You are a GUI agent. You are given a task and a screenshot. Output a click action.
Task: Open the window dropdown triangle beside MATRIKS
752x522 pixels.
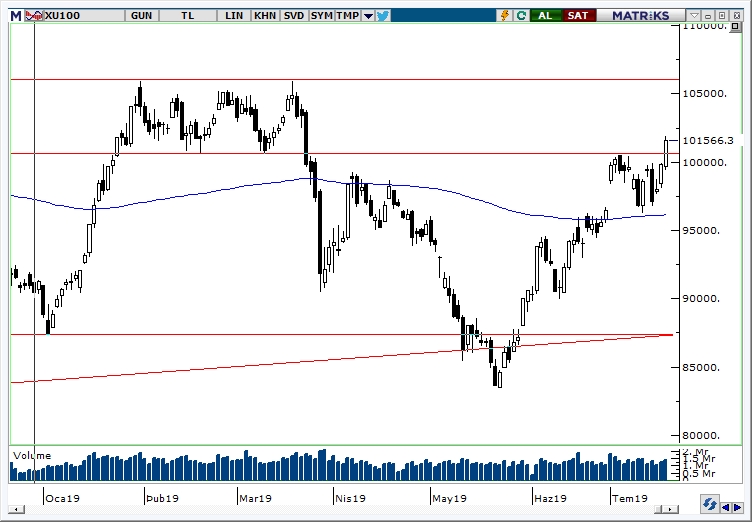click(x=694, y=15)
